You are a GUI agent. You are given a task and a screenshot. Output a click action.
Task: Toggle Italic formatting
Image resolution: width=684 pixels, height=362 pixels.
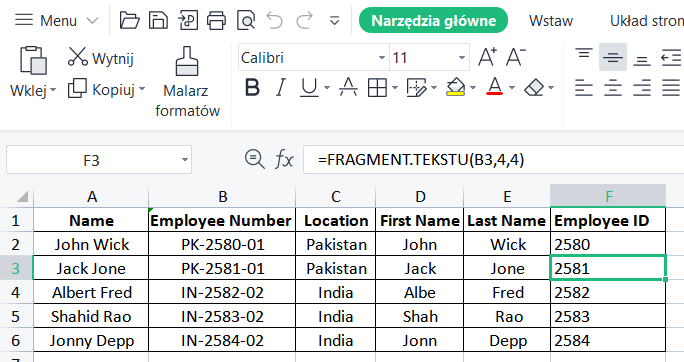coord(281,88)
